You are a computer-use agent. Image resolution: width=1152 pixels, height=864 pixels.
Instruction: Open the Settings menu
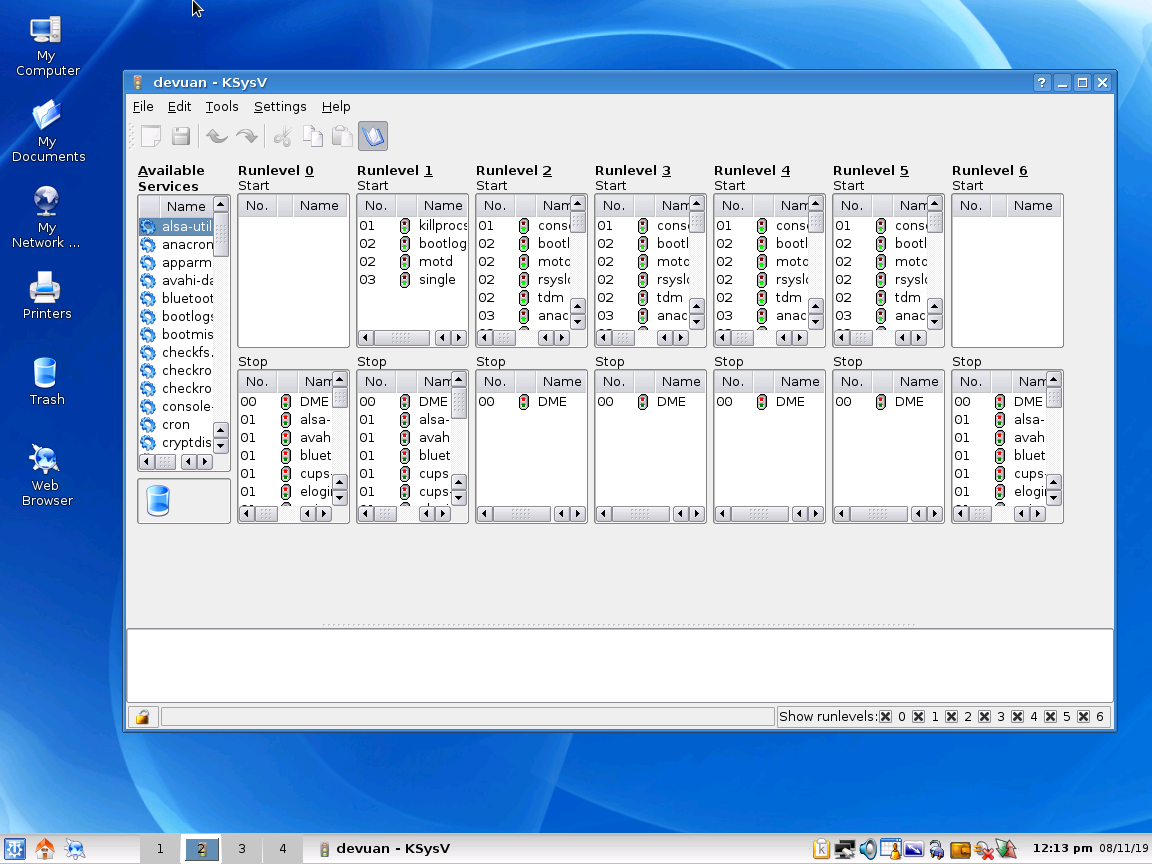point(280,107)
